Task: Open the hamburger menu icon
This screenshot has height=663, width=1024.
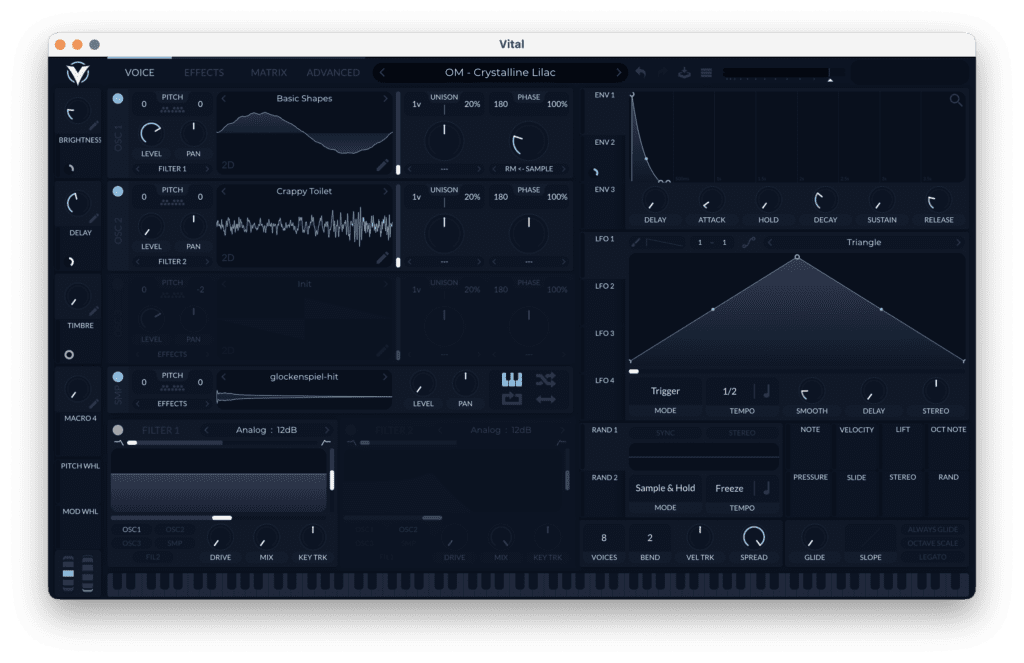Action: (x=706, y=73)
